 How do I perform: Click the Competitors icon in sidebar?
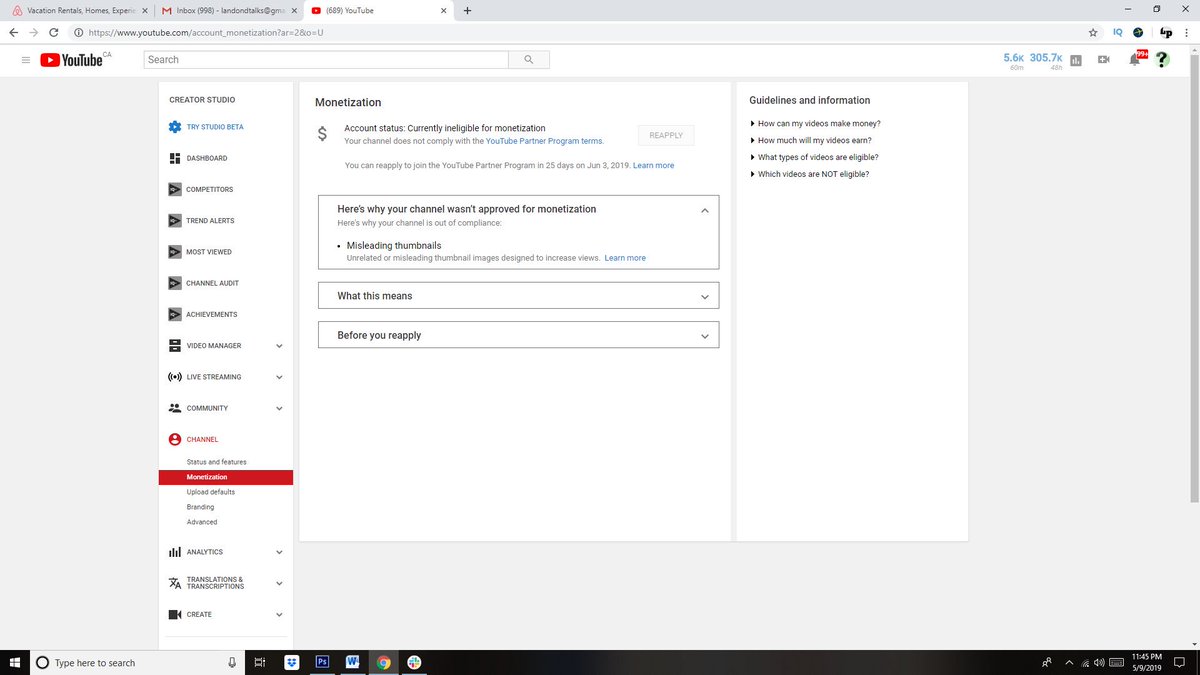click(x=175, y=189)
